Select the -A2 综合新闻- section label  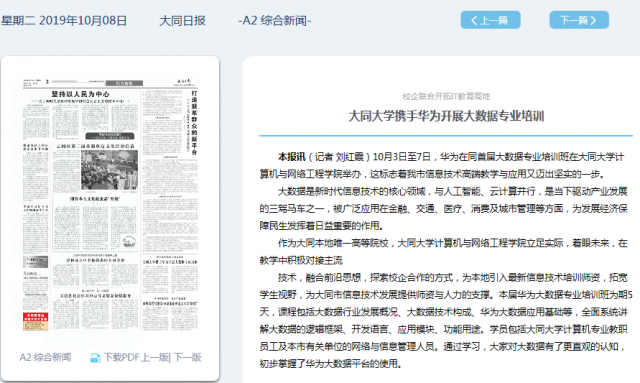click(274, 20)
